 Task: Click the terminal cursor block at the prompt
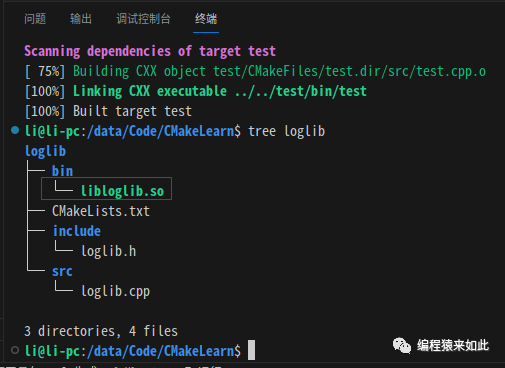point(252,350)
